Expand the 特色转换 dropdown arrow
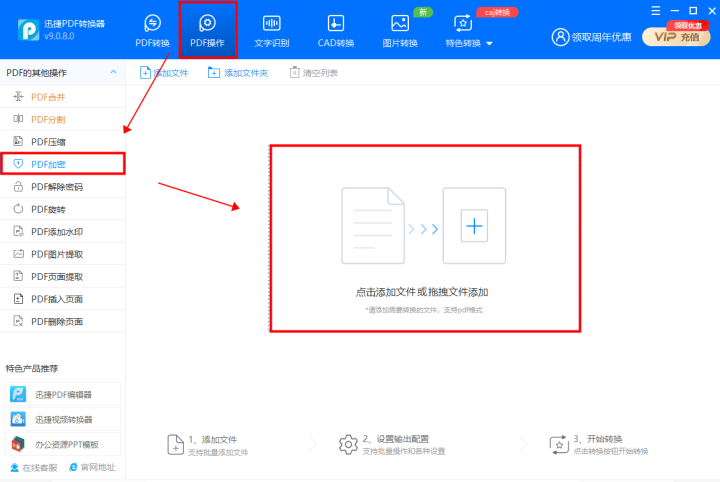Image resolution: width=720 pixels, height=482 pixels. click(489, 44)
